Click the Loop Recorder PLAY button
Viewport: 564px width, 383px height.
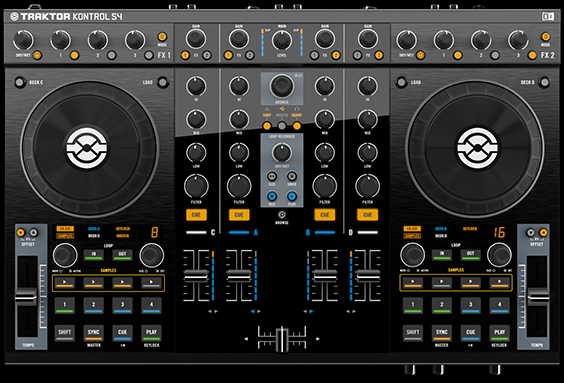(292, 196)
